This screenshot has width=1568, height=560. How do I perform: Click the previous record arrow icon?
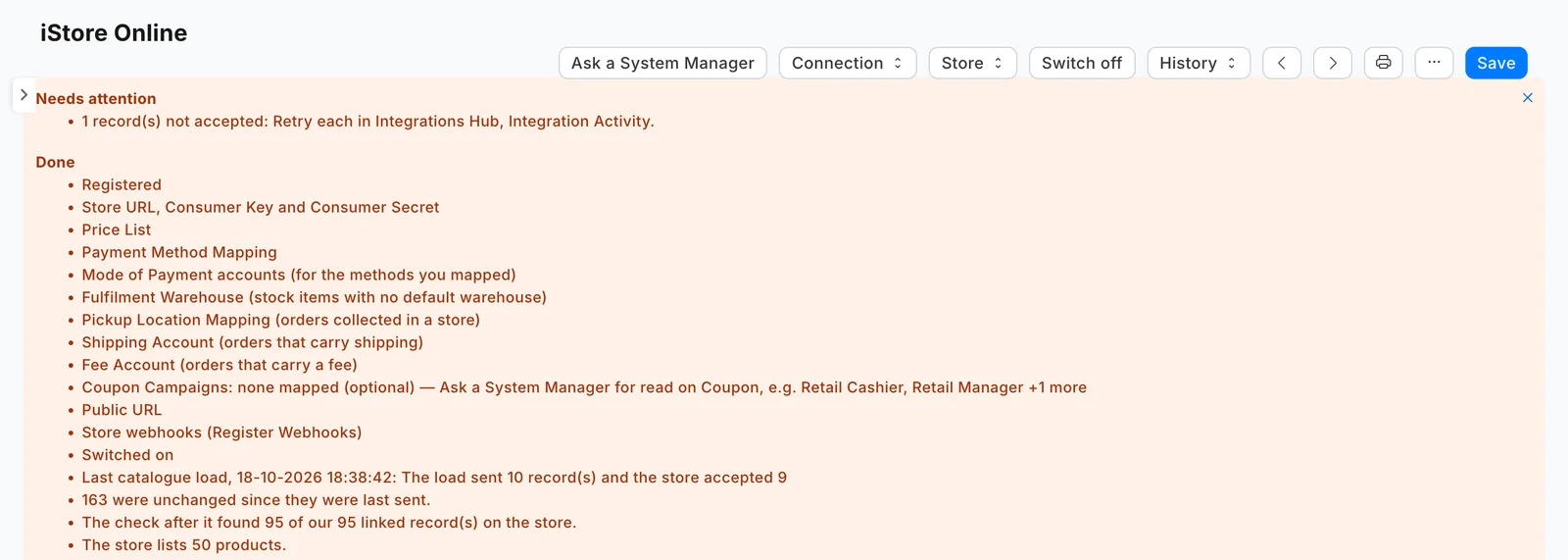click(1282, 63)
